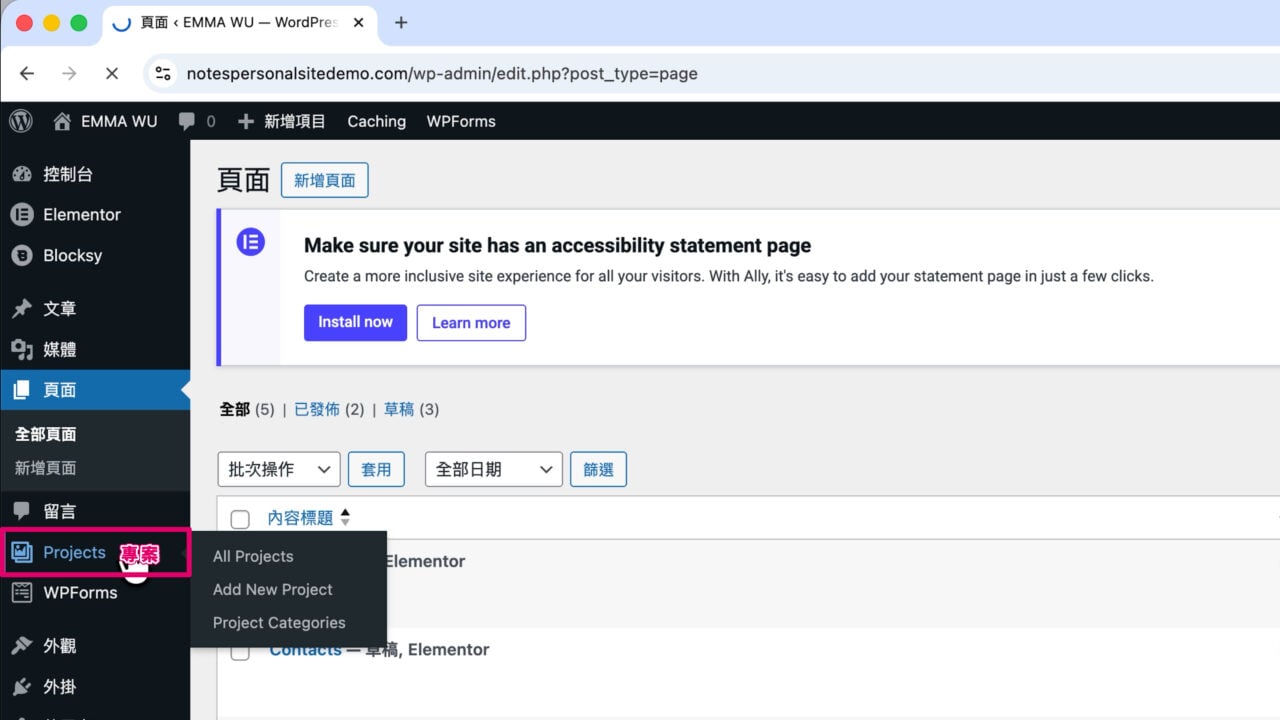
Task: Expand the 批次操作 bulk actions dropdown
Action: click(279, 469)
